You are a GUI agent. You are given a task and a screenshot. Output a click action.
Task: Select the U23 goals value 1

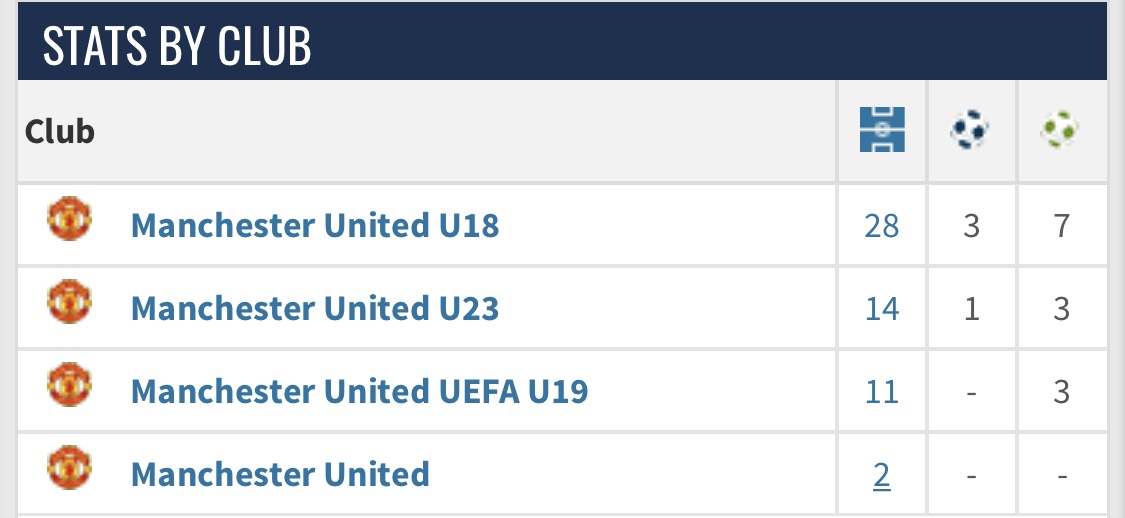[971, 309]
